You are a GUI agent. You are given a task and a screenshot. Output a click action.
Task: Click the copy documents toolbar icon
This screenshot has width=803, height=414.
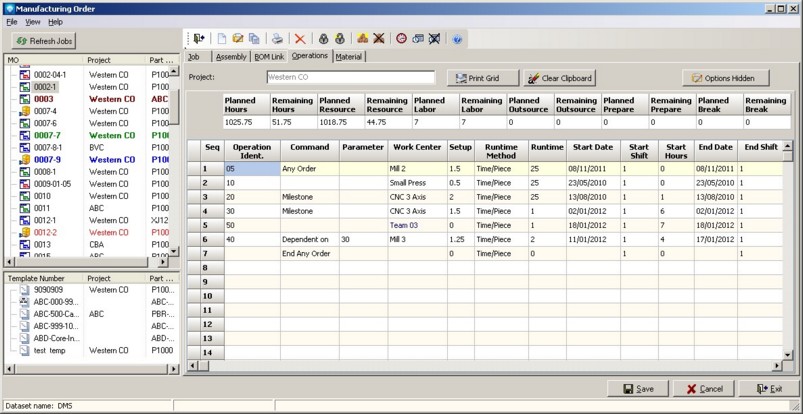pos(254,39)
